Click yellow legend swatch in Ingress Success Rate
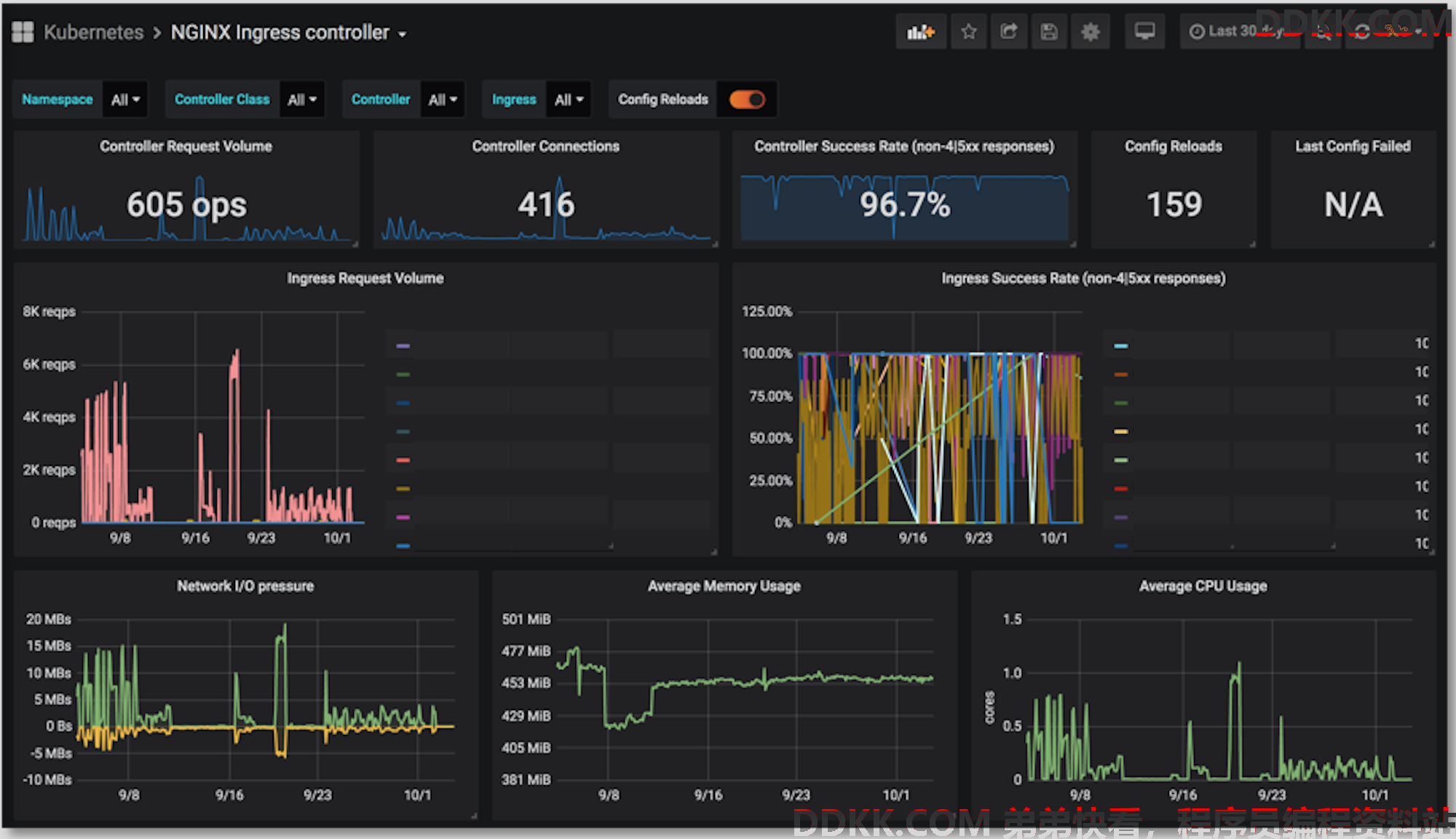Image resolution: width=1456 pixels, height=839 pixels. pos(1121,431)
